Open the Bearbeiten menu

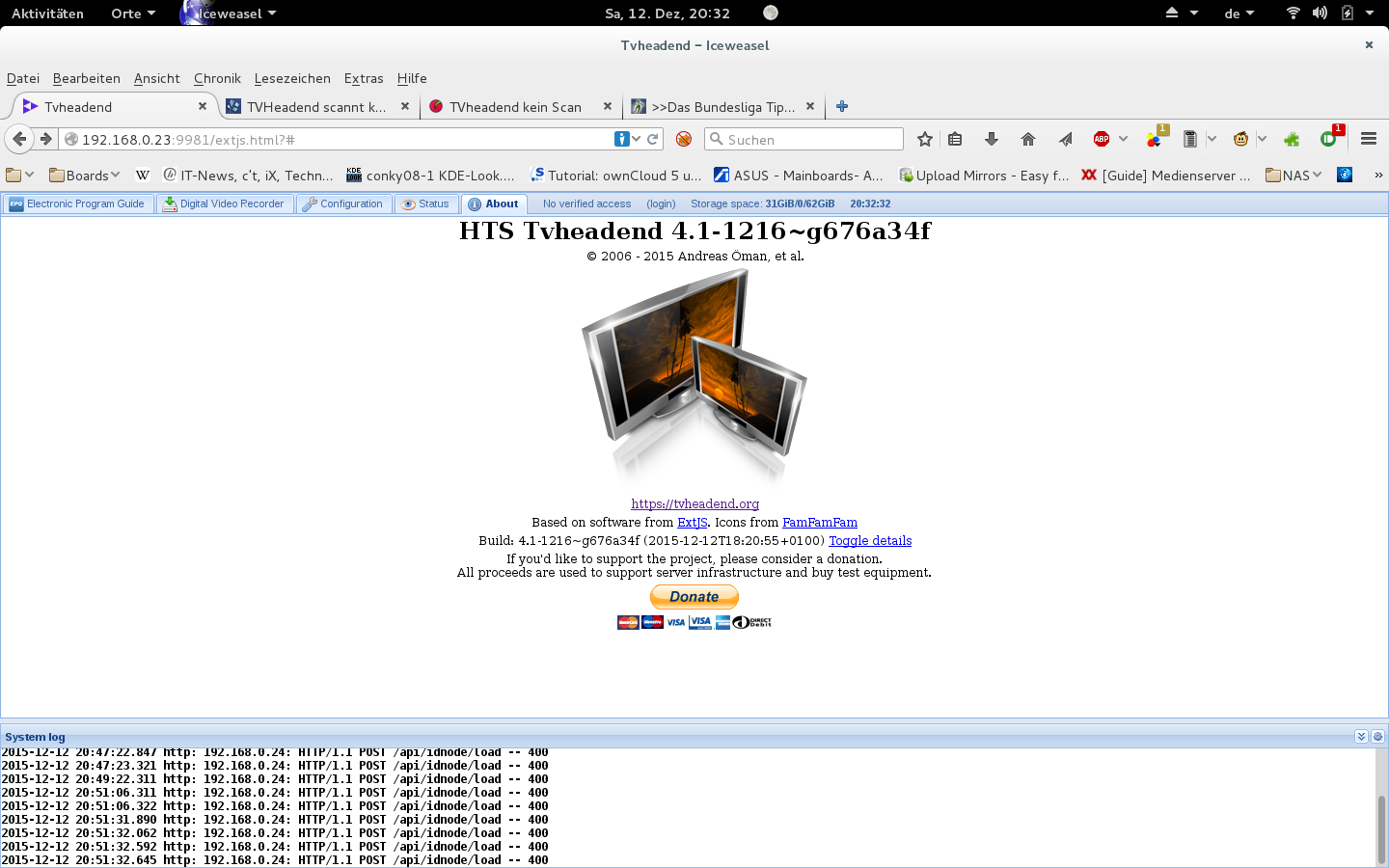point(87,78)
